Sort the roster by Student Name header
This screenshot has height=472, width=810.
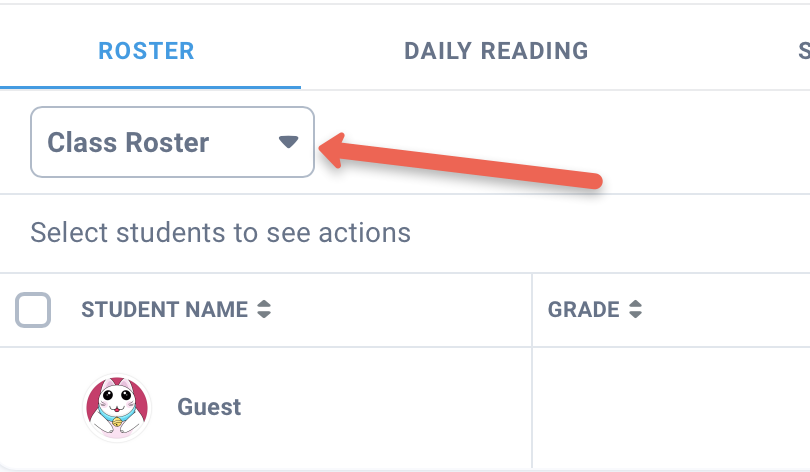pos(164,310)
